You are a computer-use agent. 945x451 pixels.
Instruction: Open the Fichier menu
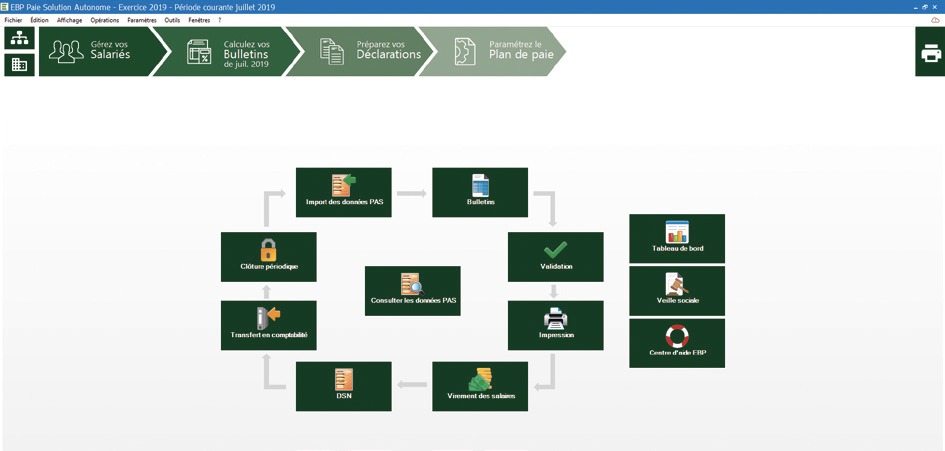coord(13,20)
